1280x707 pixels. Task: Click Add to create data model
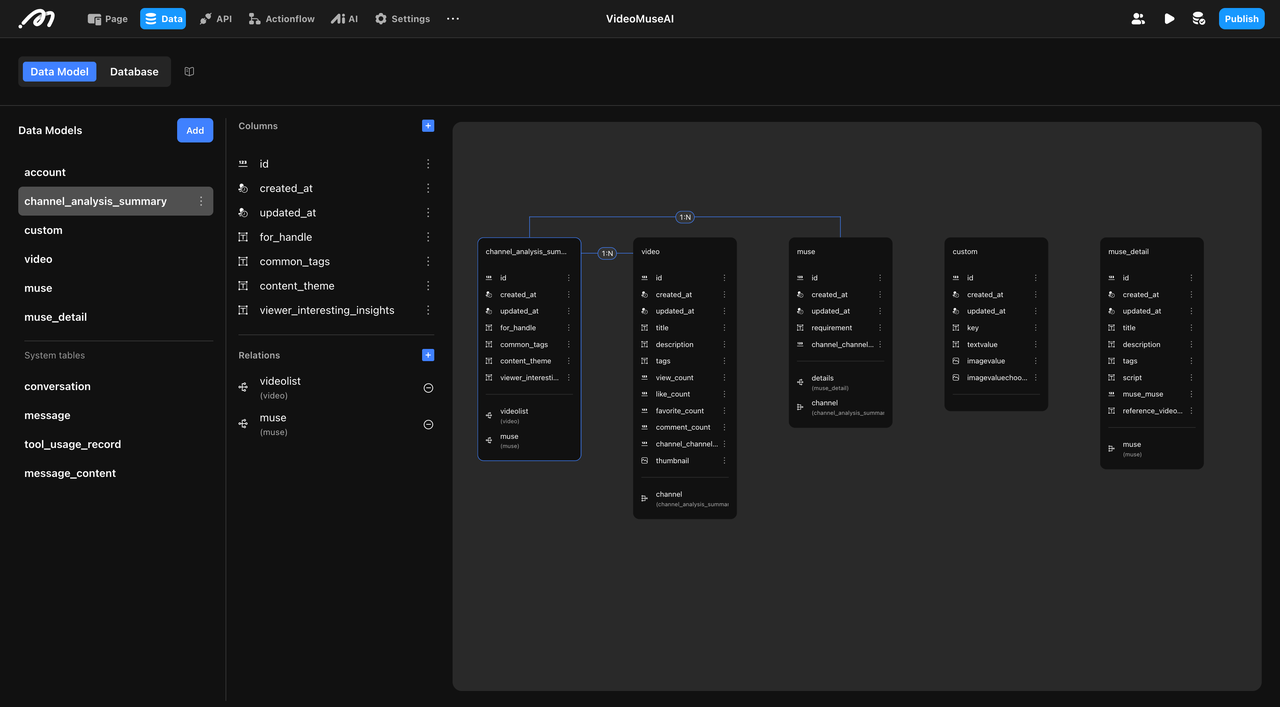(x=195, y=130)
